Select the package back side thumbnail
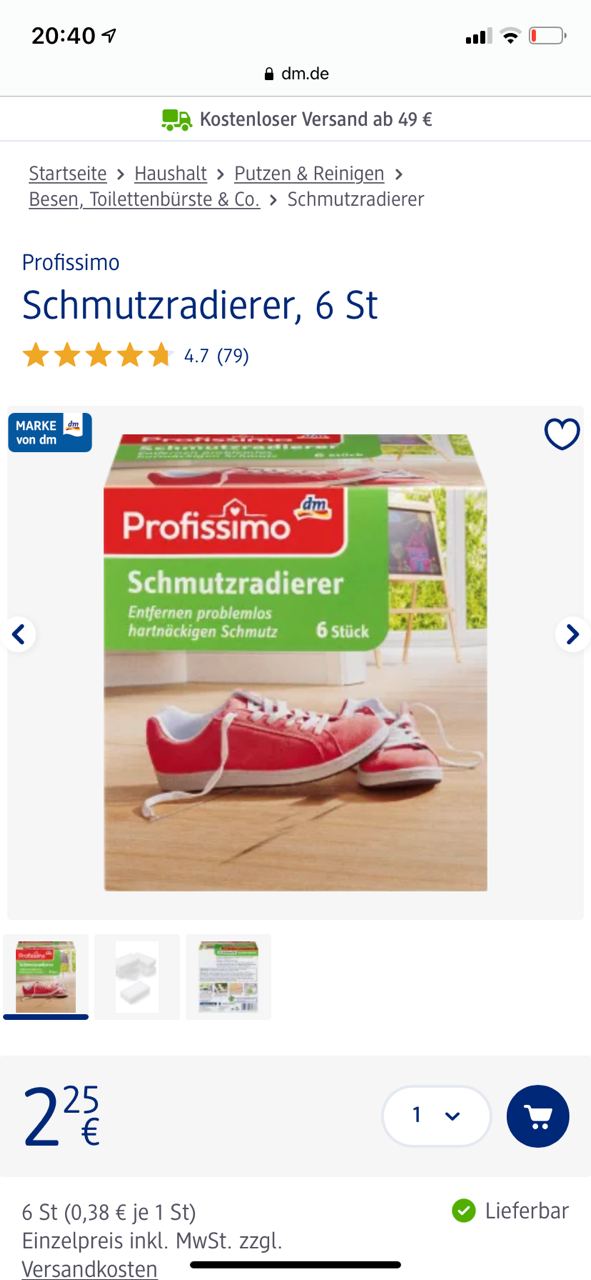Image resolution: width=591 pixels, height=1280 pixels. tap(228, 977)
